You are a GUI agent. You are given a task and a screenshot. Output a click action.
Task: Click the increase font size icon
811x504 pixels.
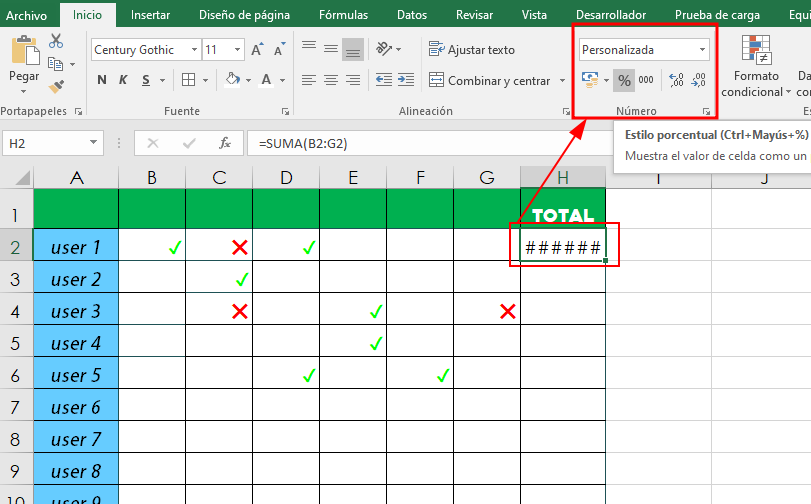258,50
